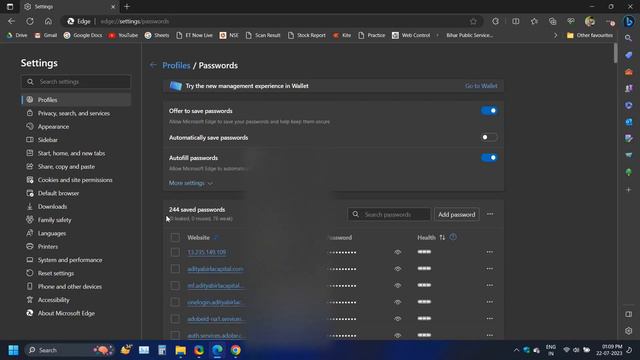
Task: Open YouTube bookmark in favourites bar
Action: coord(123,36)
